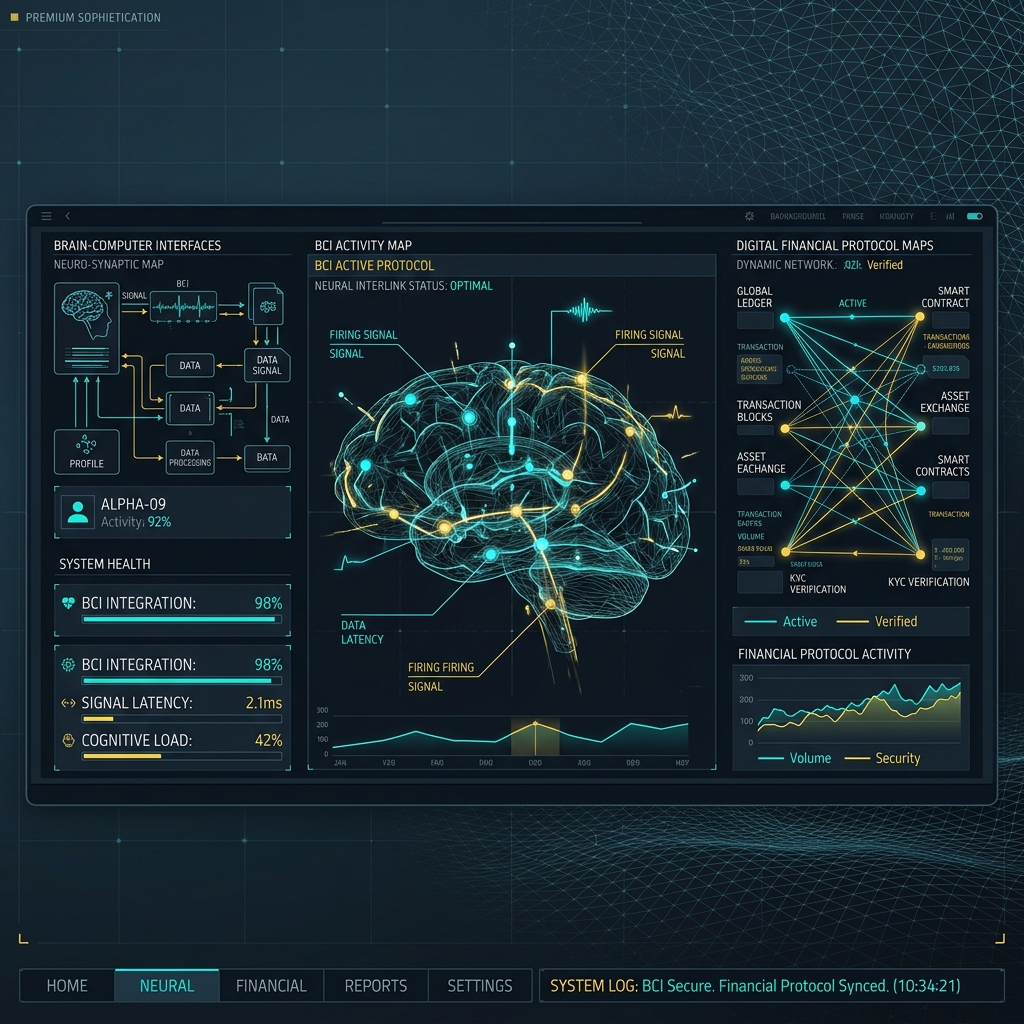Click the SMART CONTRACT yellow node
Viewport: 1024px width, 1024px height.
[x=920, y=317]
